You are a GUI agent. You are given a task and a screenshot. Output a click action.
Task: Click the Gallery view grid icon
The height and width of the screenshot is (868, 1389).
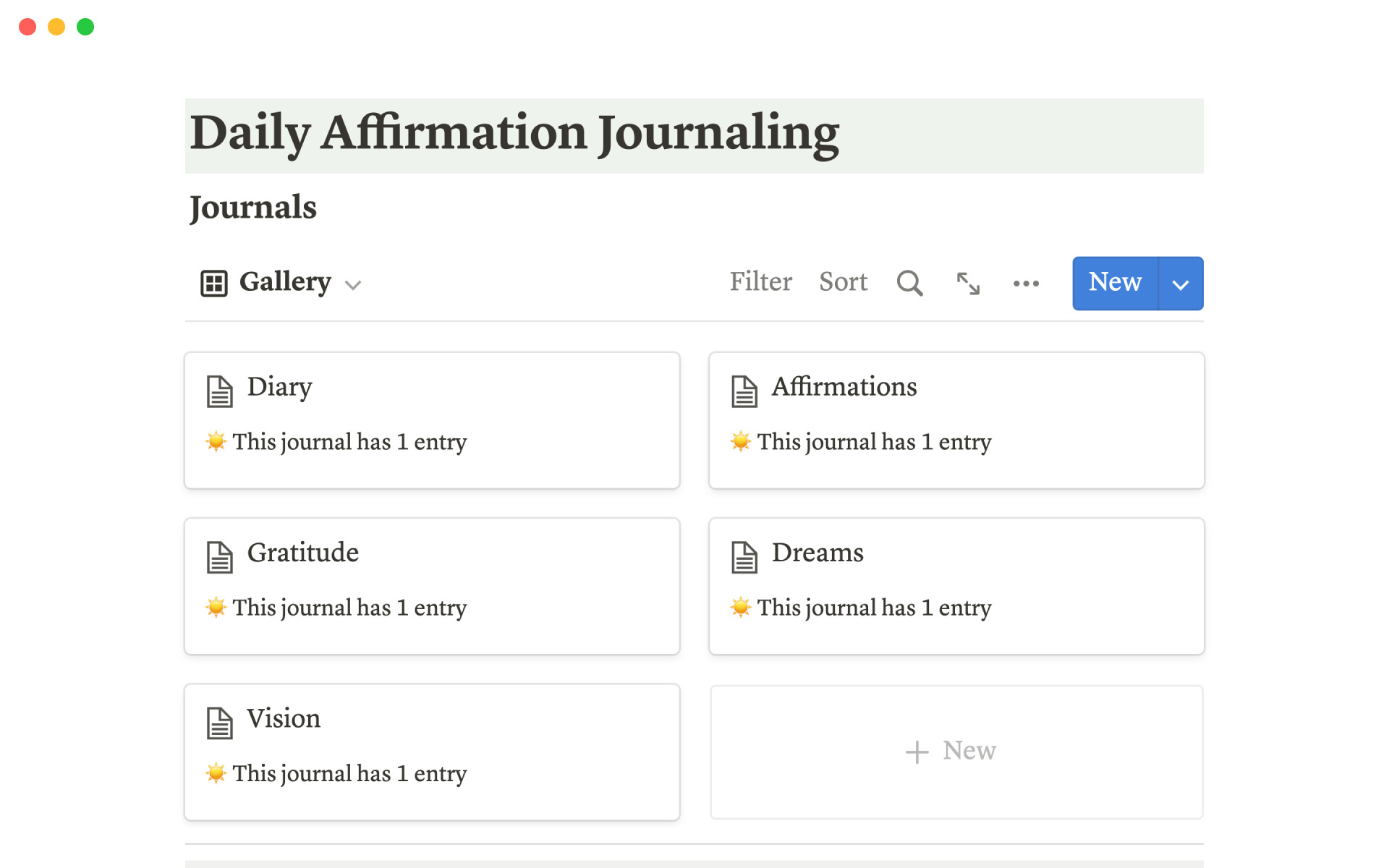214,283
